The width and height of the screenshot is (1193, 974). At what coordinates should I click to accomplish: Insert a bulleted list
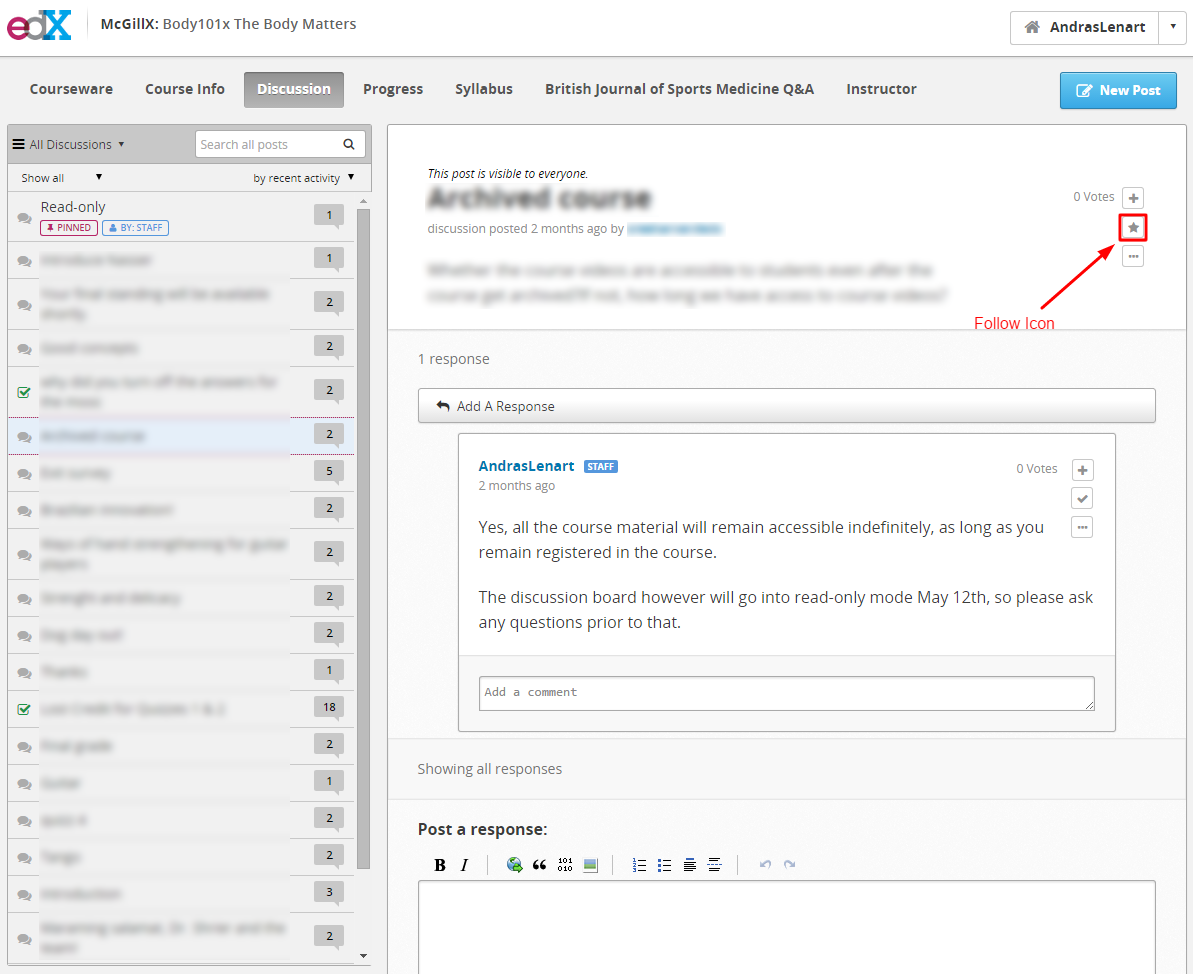[x=664, y=865]
